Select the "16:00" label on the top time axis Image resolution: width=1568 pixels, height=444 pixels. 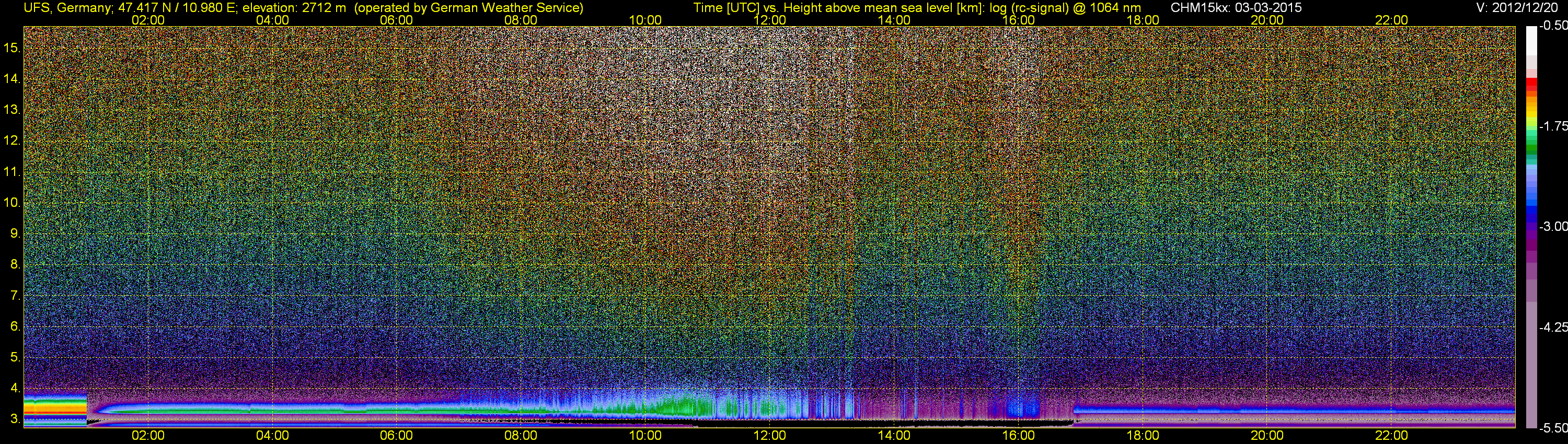[1018, 20]
